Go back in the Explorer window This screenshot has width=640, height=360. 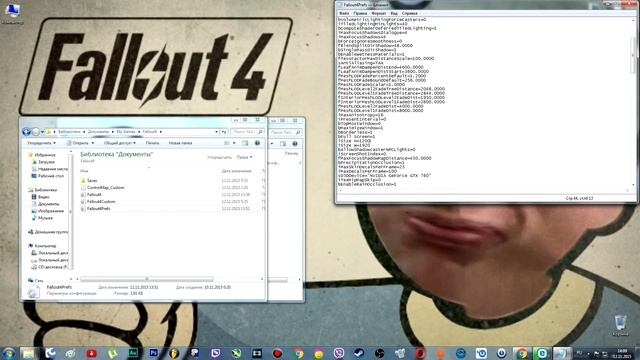click(x=27, y=132)
